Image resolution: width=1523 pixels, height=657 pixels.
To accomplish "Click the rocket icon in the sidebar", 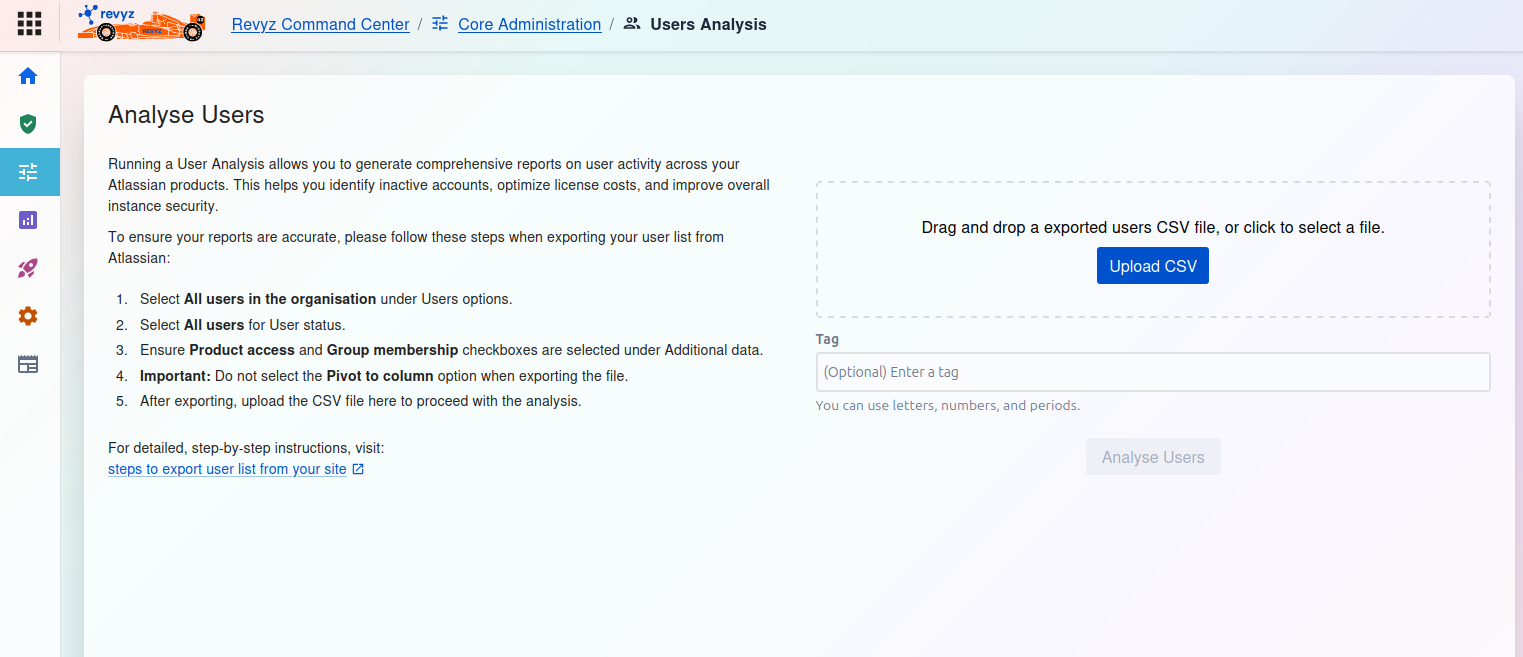I will (28, 268).
